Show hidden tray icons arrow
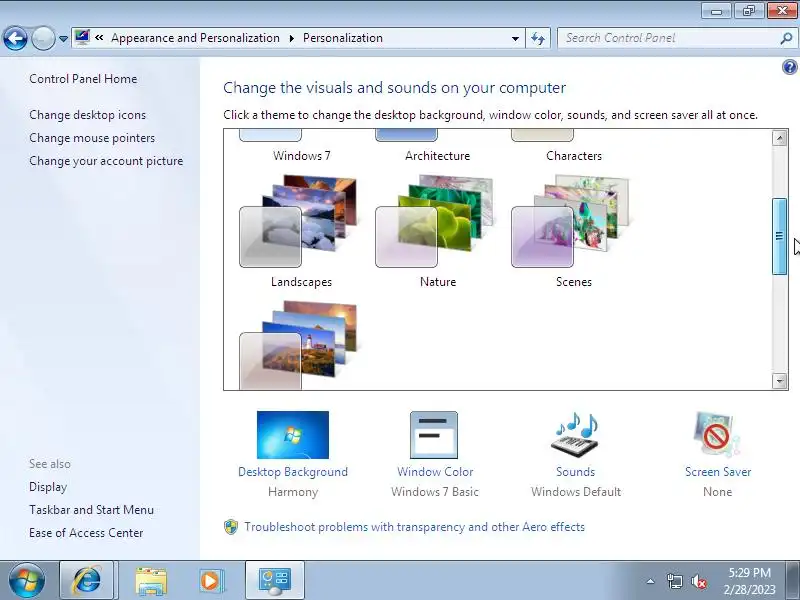 point(650,581)
